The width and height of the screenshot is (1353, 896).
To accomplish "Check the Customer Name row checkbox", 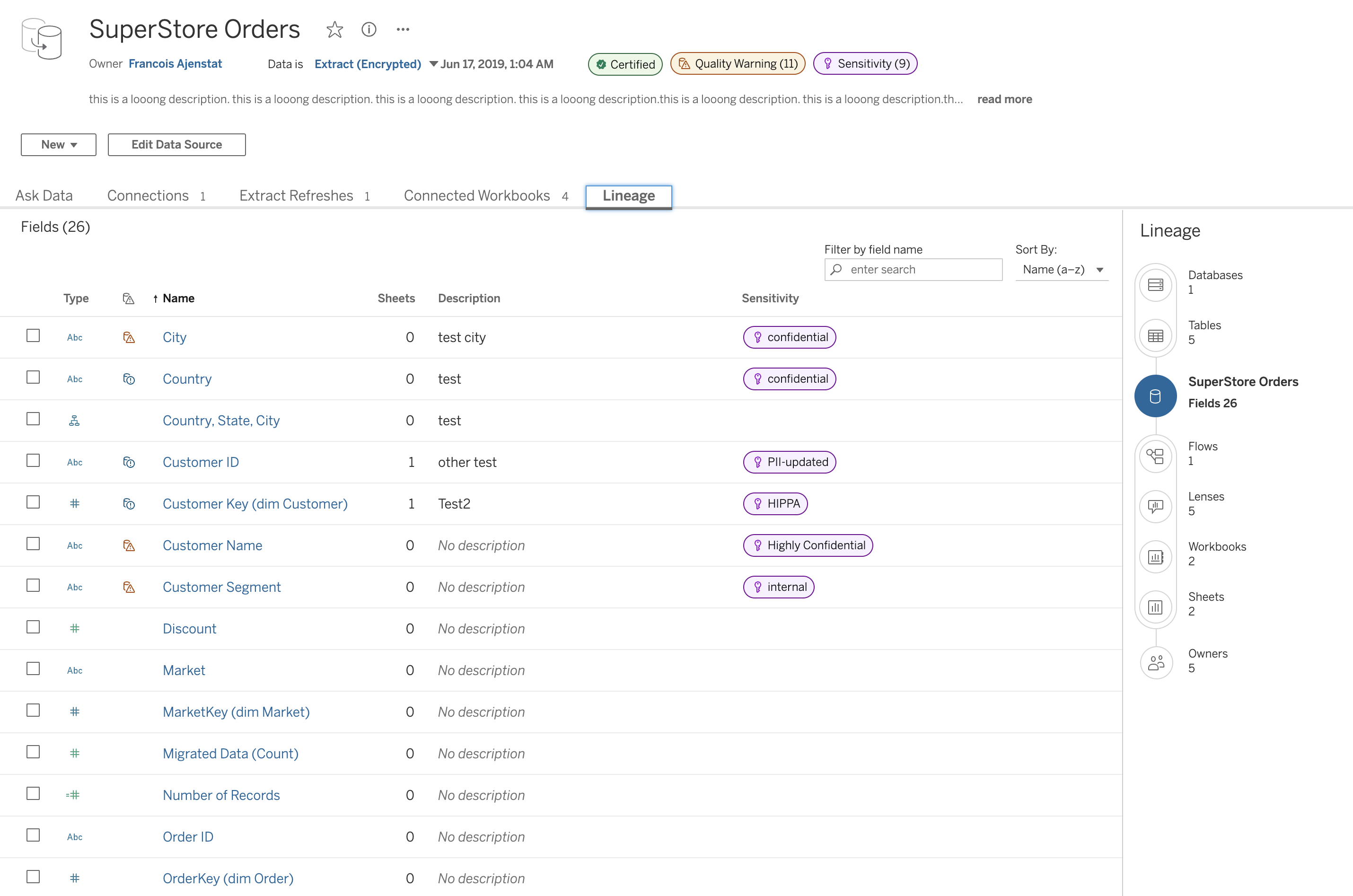I will (33, 544).
